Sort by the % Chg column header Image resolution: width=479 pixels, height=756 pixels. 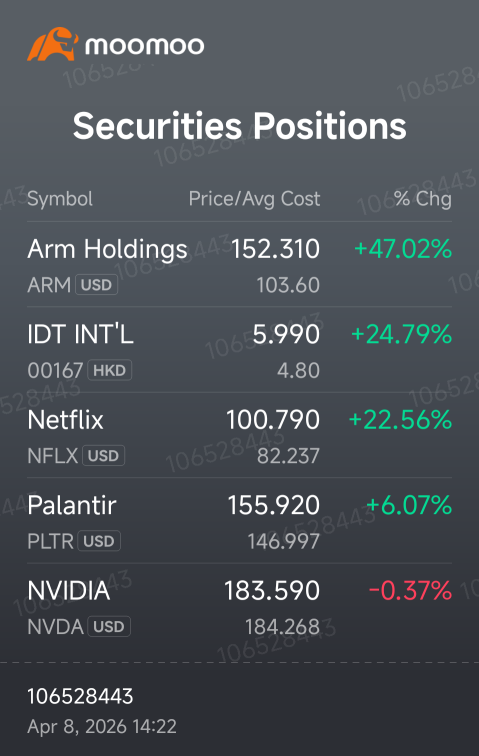point(423,199)
